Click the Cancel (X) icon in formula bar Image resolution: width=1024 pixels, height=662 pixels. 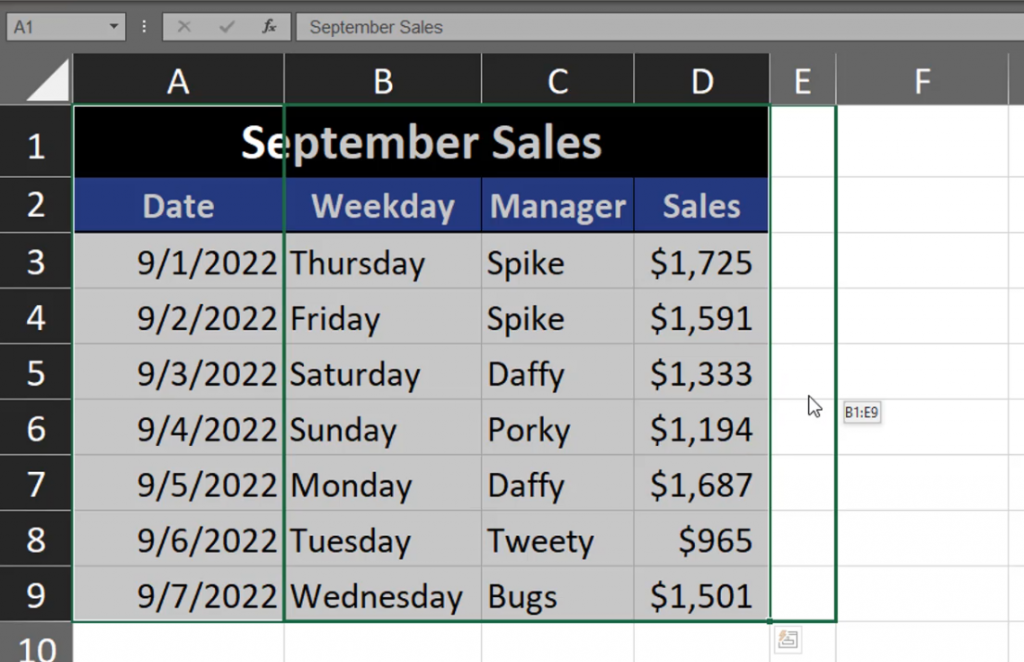(184, 27)
